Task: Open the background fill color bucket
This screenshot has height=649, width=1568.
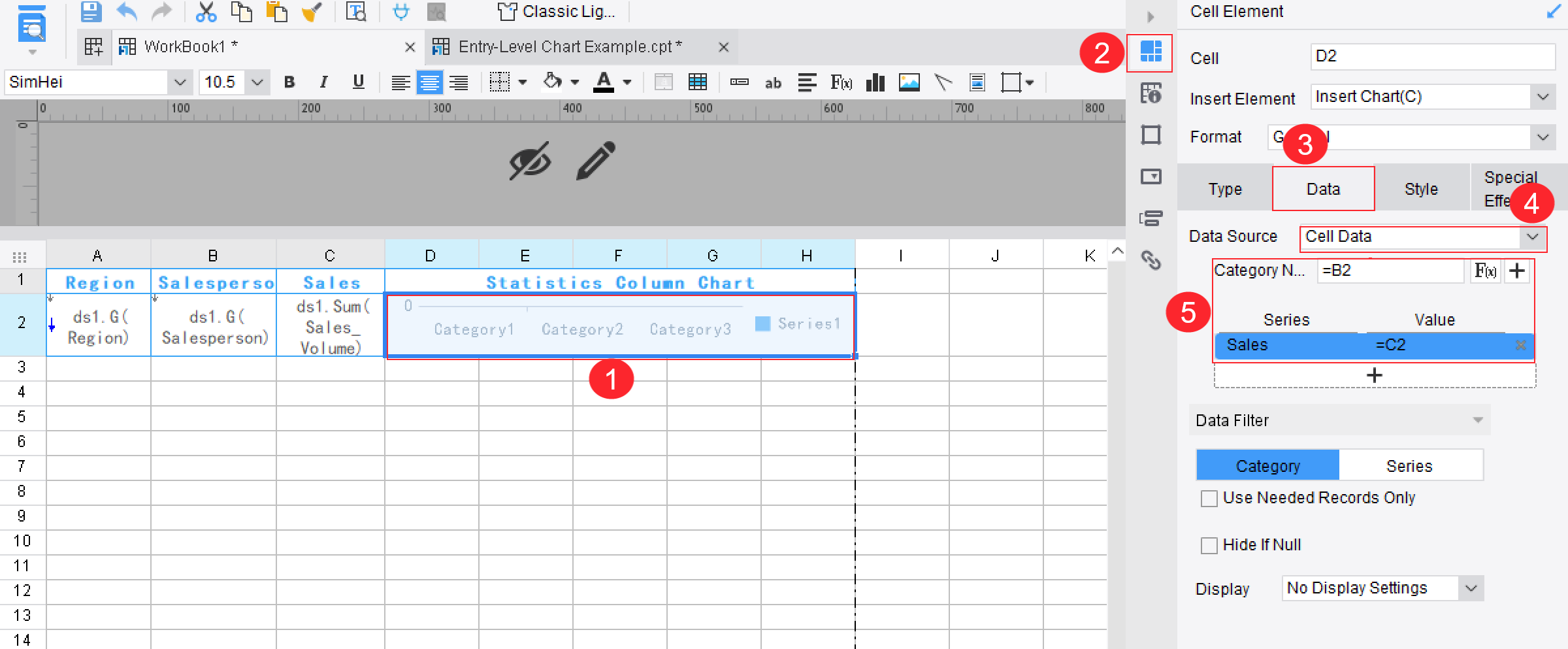Action: point(552,82)
